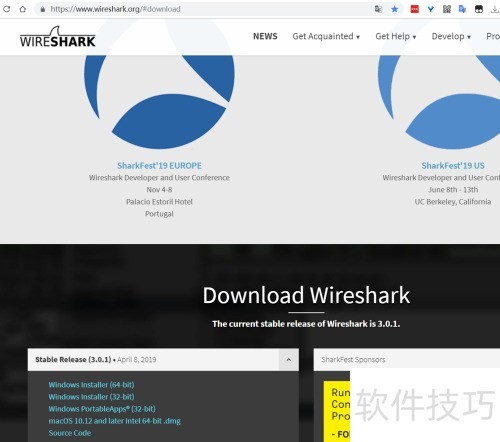Viewport: 500px width, 442px height.
Task: Click the 'Nov 4-8' date text
Action: click(x=159, y=190)
